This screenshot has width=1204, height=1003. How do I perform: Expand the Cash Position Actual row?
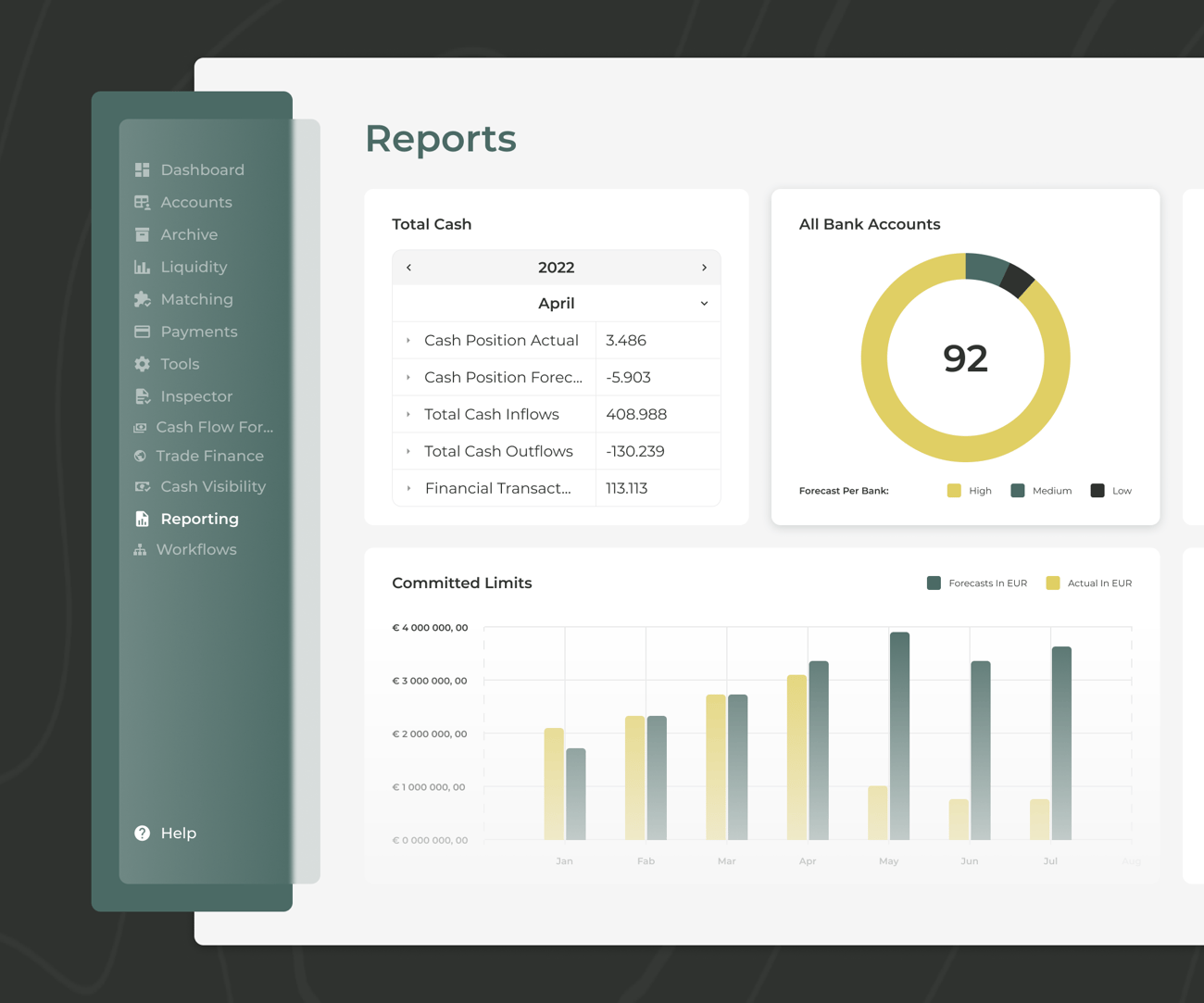click(x=408, y=340)
